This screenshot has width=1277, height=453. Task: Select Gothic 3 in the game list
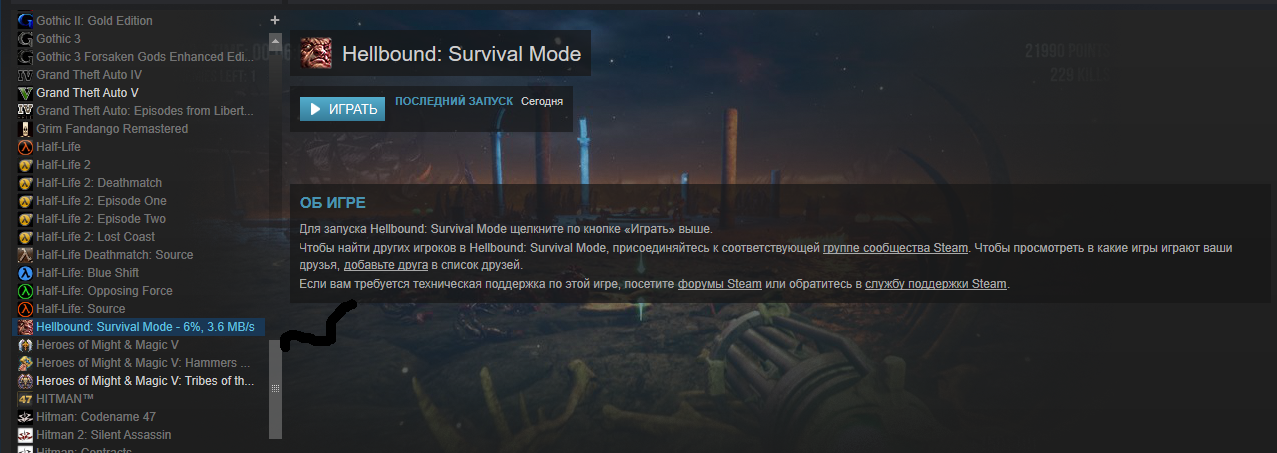[140, 39]
